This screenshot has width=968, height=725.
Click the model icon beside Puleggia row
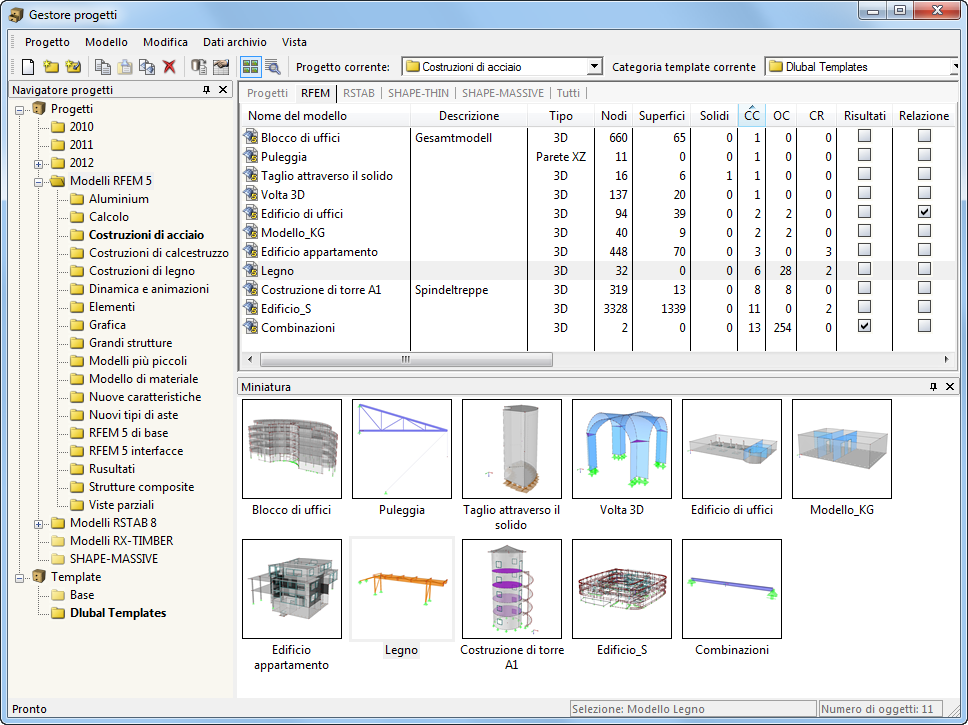coord(251,156)
